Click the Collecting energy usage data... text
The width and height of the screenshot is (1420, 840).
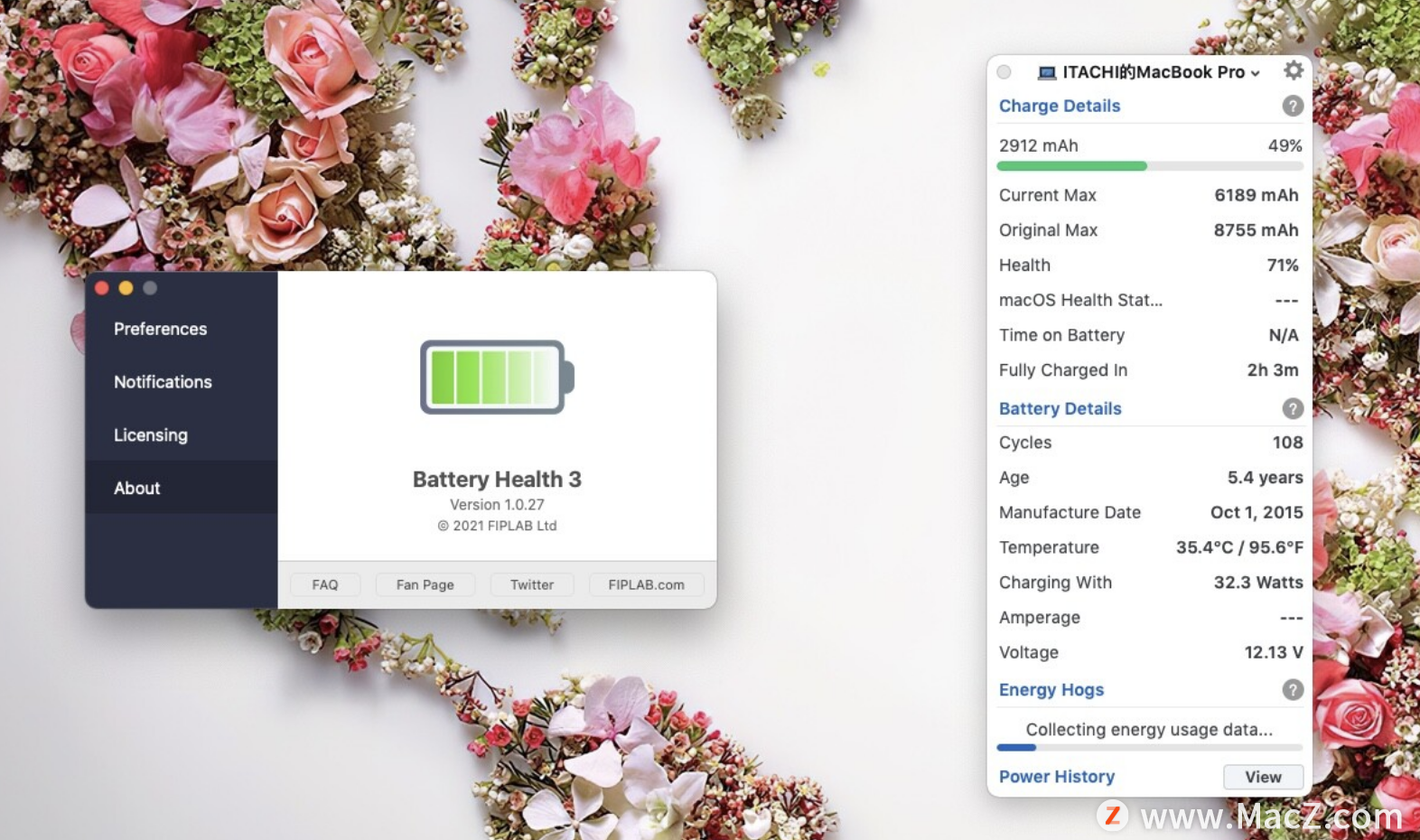tap(1149, 729)
